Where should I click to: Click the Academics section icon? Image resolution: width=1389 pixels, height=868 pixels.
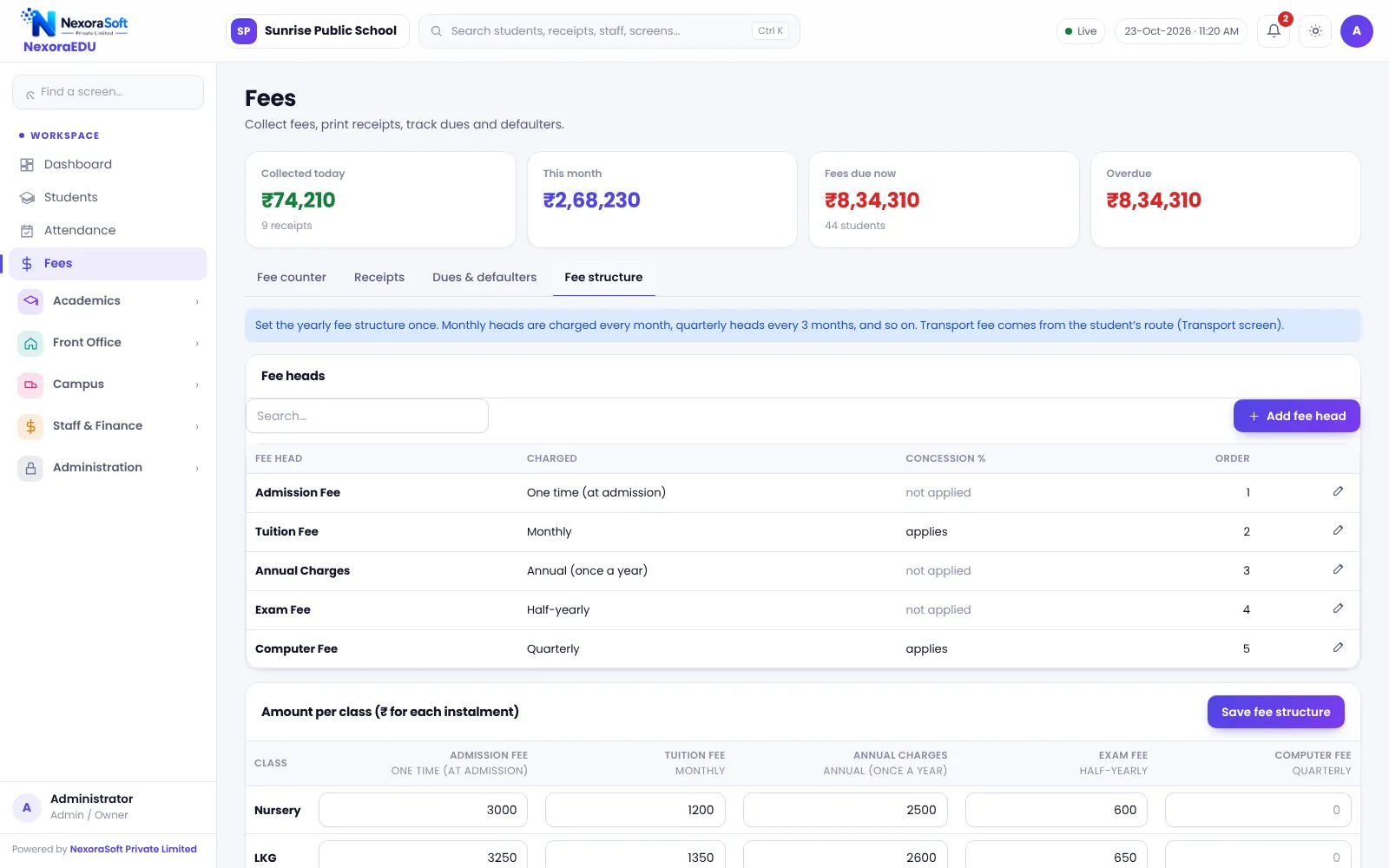30,300
